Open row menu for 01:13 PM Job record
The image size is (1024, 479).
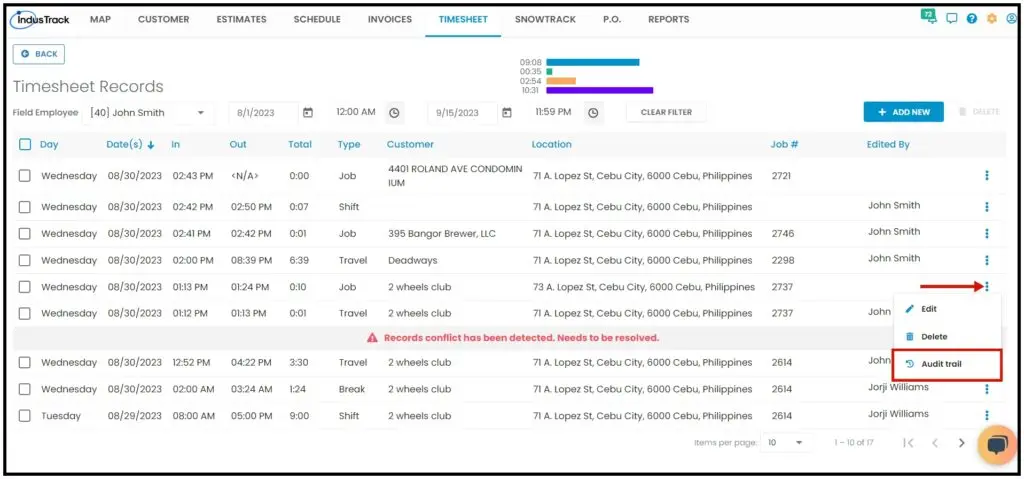[987, 286]
